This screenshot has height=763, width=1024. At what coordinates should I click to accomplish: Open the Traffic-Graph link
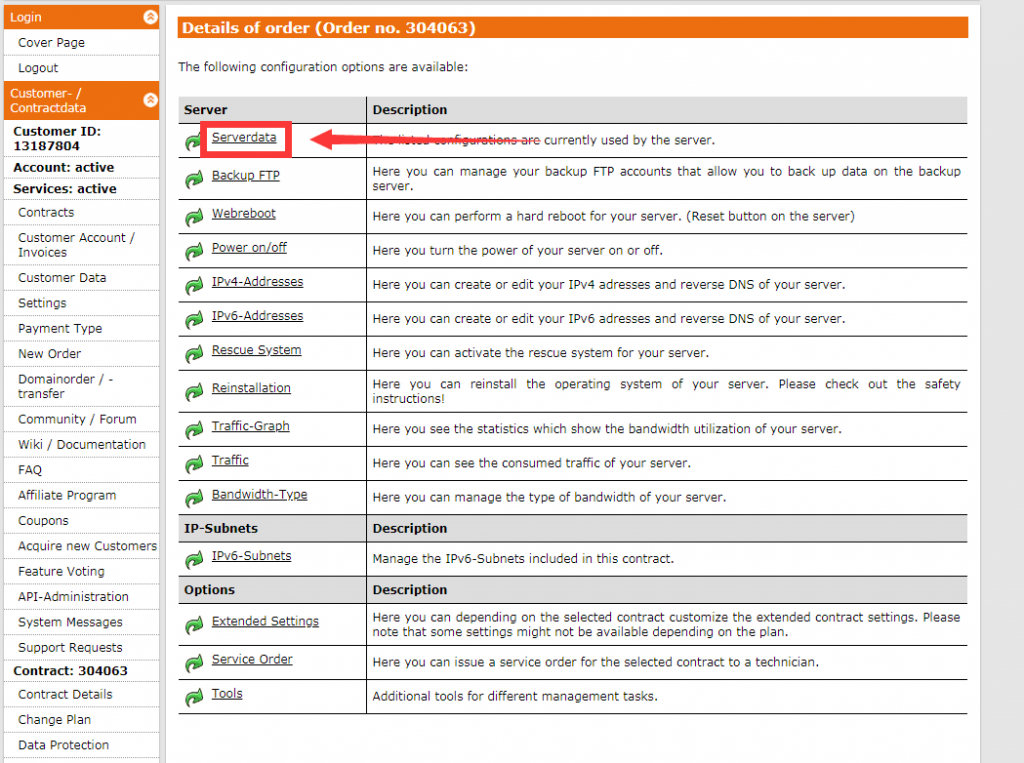click(x=250, y=426)
